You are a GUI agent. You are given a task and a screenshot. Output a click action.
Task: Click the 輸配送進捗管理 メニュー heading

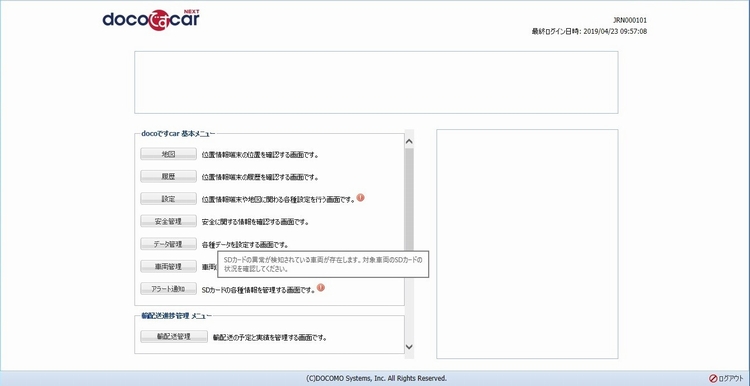click(176, 316)
